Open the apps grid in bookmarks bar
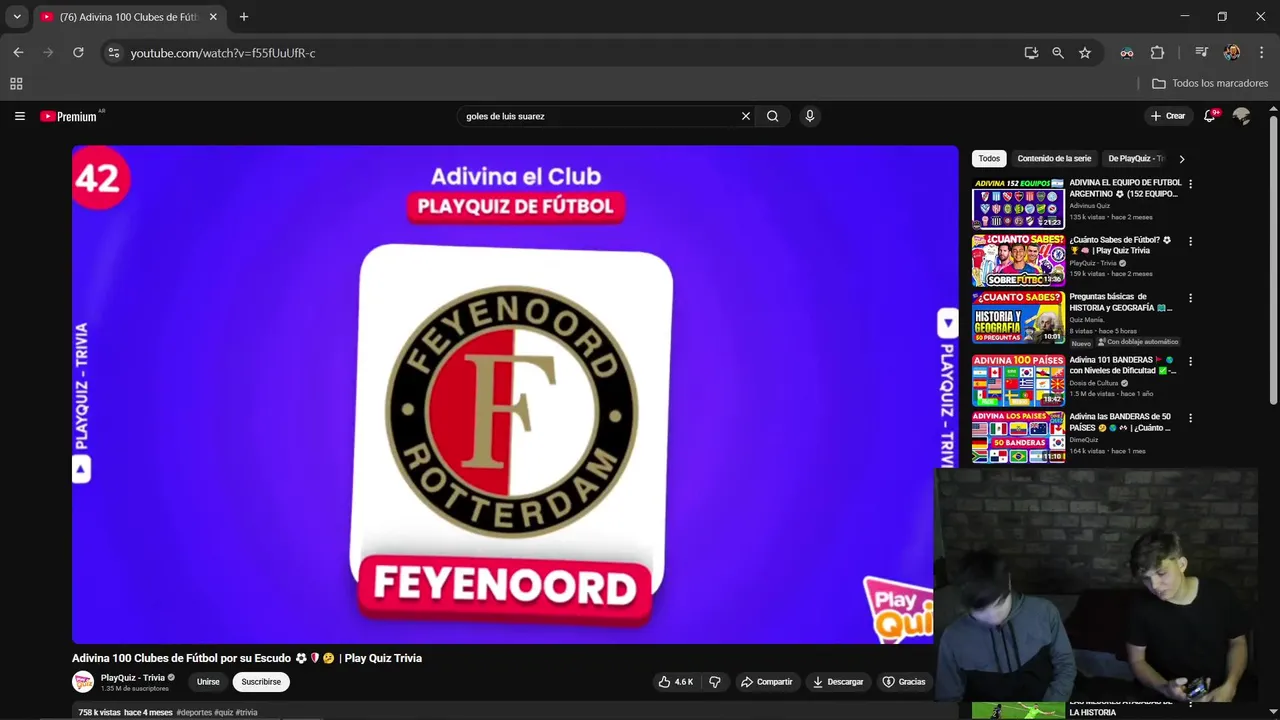The image size is (1280, 720). point(16,84)
